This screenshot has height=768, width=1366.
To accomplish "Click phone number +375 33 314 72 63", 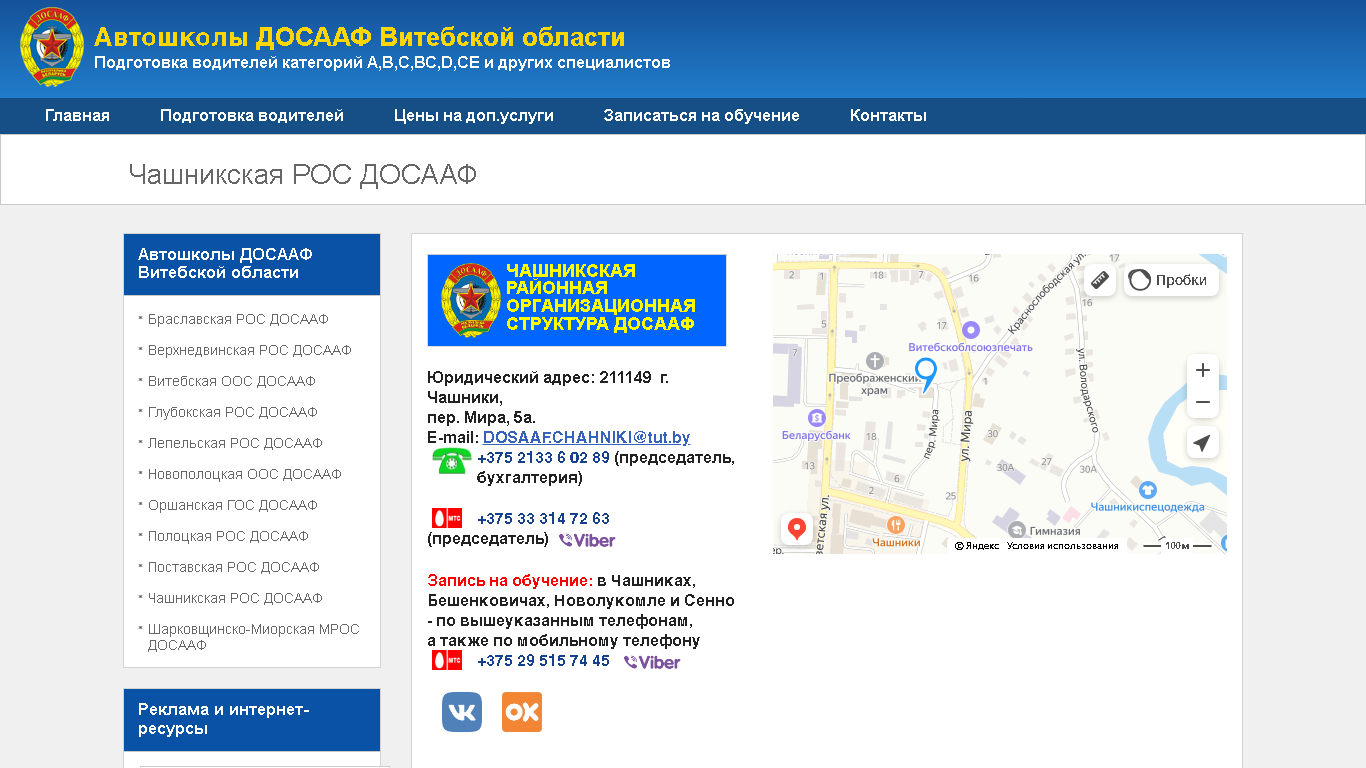I will (x=543, y=519).
